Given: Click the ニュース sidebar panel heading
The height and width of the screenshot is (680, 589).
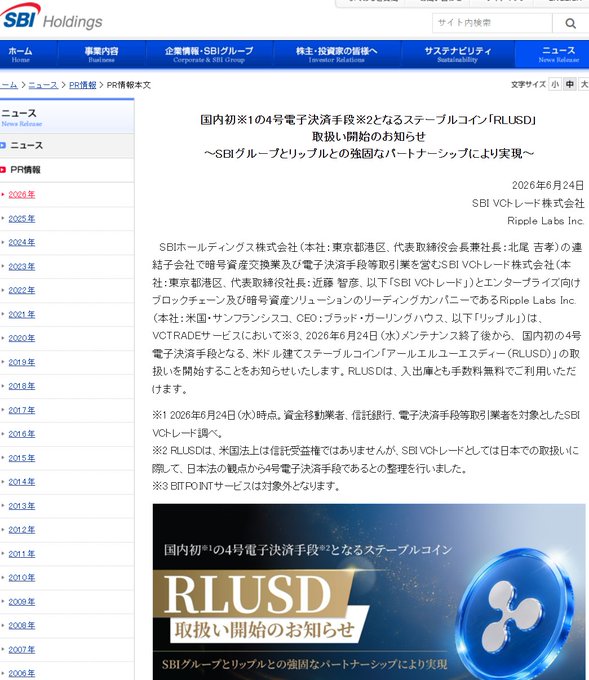Looking at the screenshot, I should pyautogui.click(x=67, y=117).
